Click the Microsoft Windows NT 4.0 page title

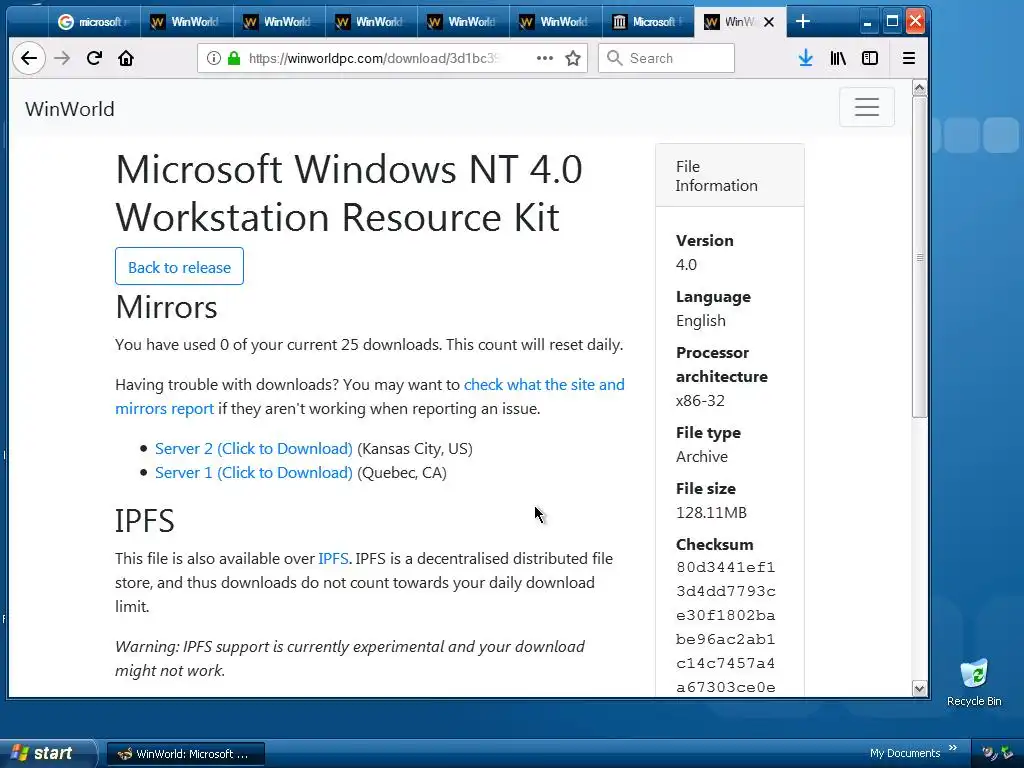(x=349, y=193)
